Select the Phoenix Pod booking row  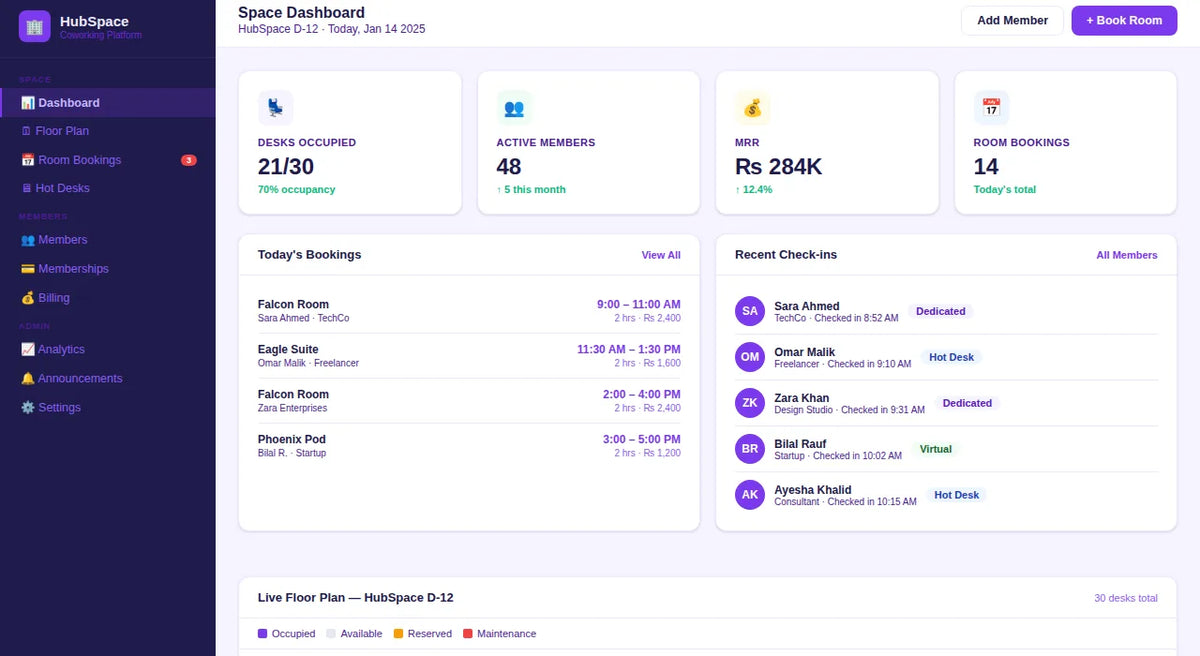[469, 446]
